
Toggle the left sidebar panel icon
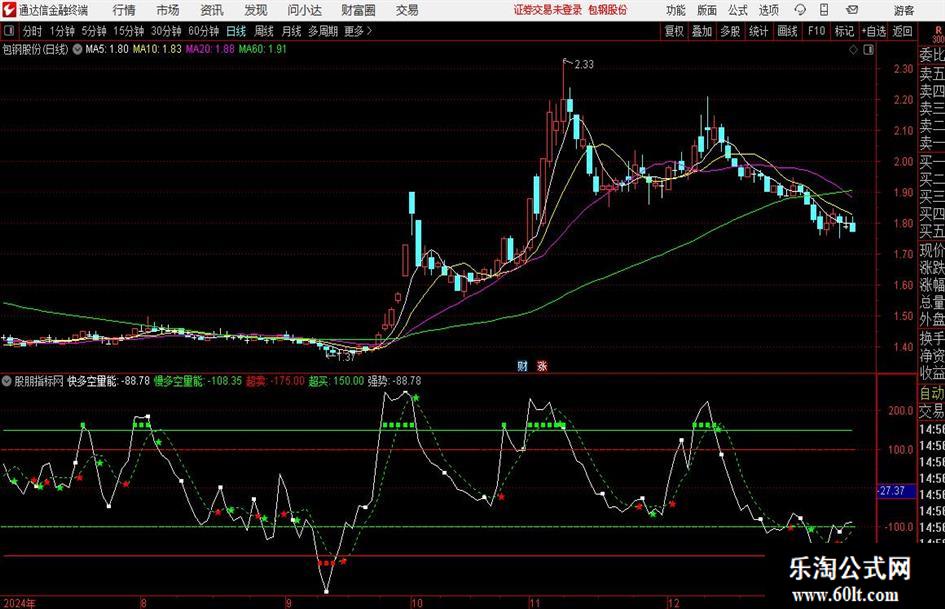point(9,31)
